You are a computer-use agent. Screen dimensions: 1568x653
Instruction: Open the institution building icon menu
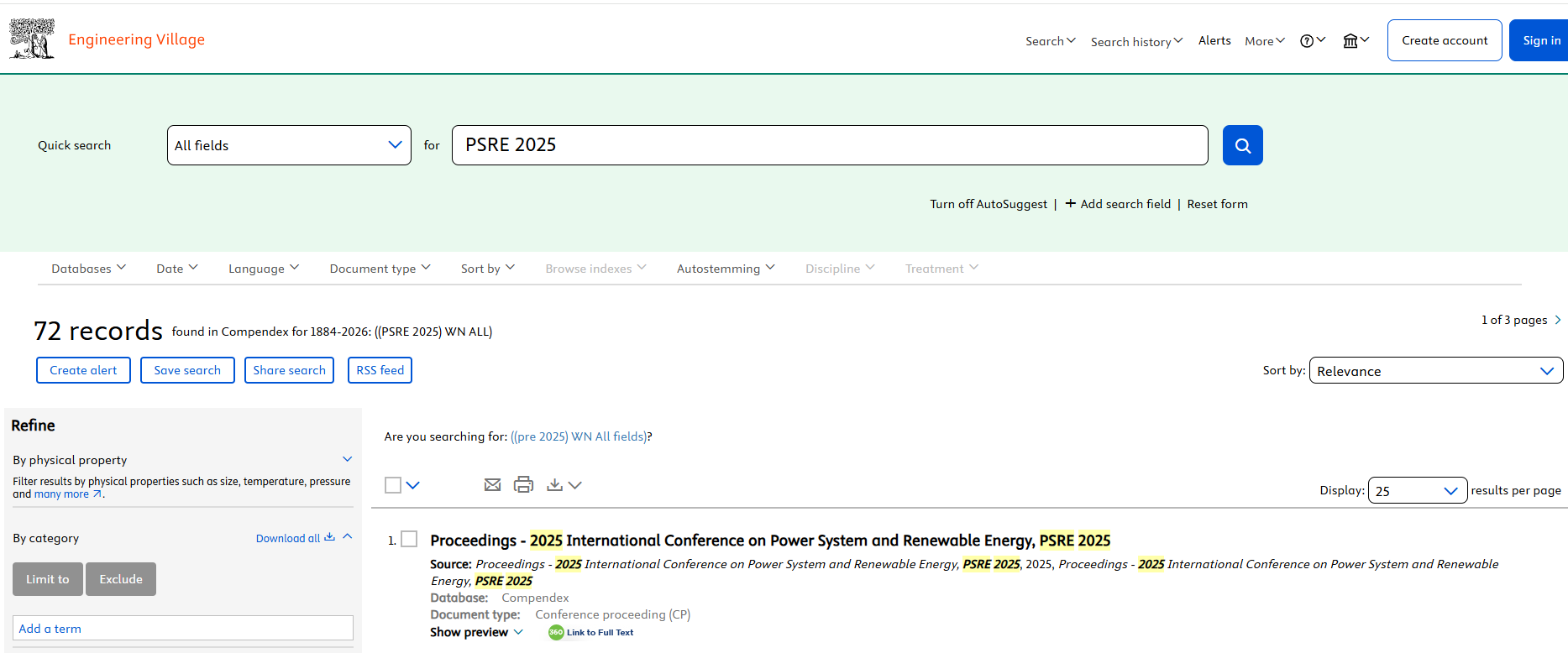(x=1356, y=40)
